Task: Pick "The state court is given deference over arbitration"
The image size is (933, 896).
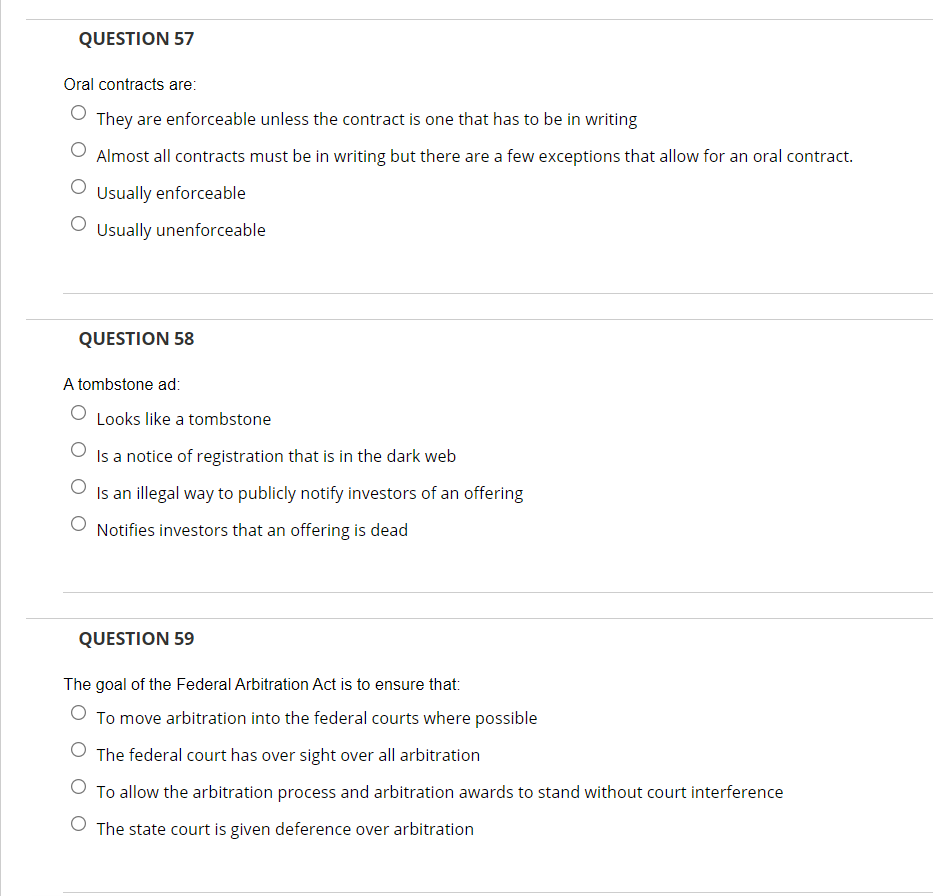Action: pos(78,823)
